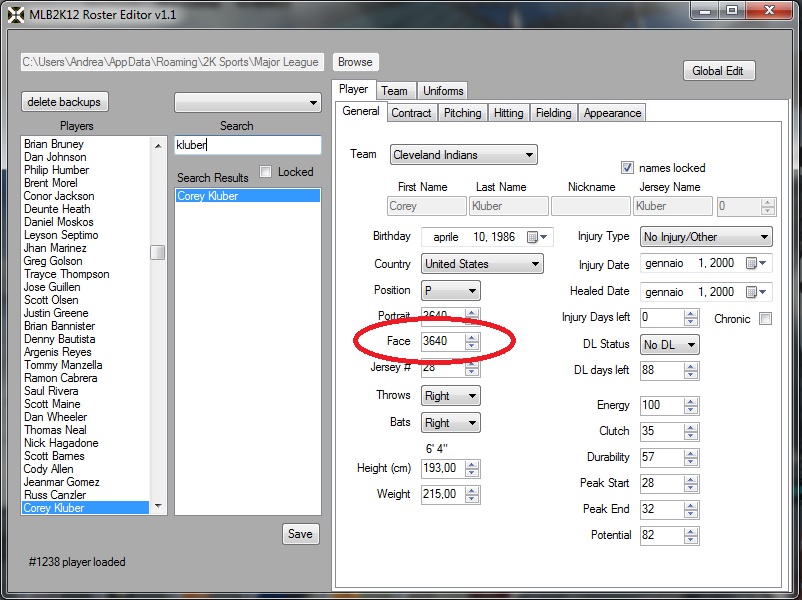Viewport: 802px width, 600px height.
Task: Click the Players list scrollbar thumb
Action: pyautogui.click(x=158, y=253)
